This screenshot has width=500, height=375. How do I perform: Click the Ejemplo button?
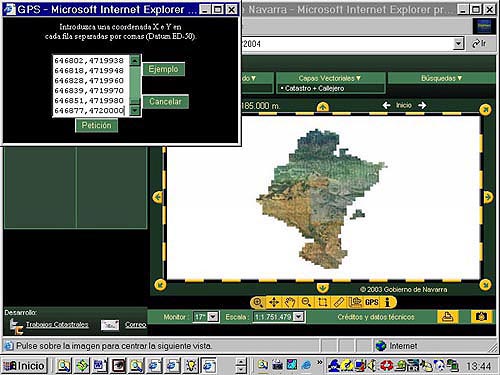tap(163, 69)
